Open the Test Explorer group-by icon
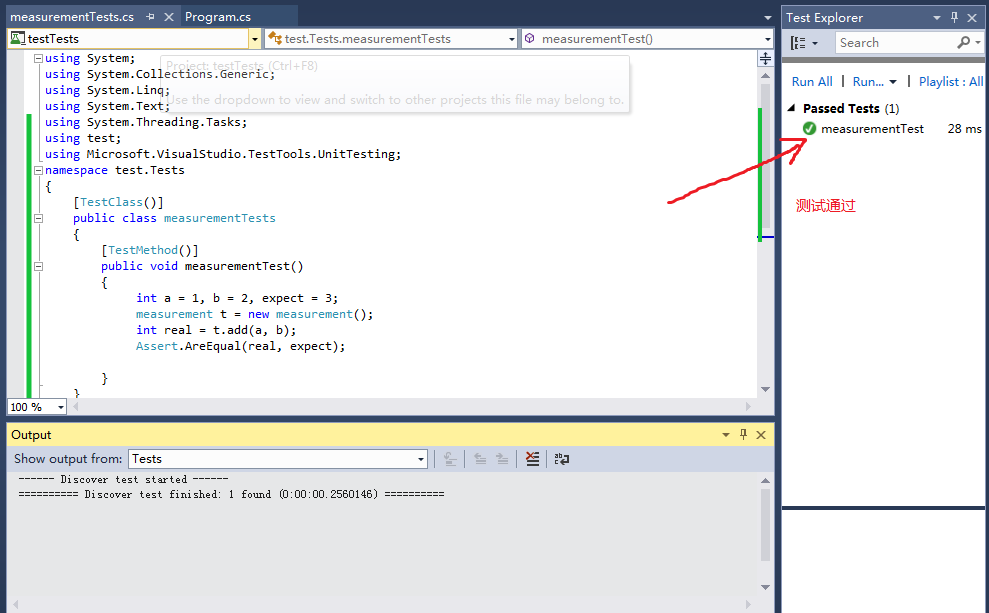989x613 pixels. (799, 43)
